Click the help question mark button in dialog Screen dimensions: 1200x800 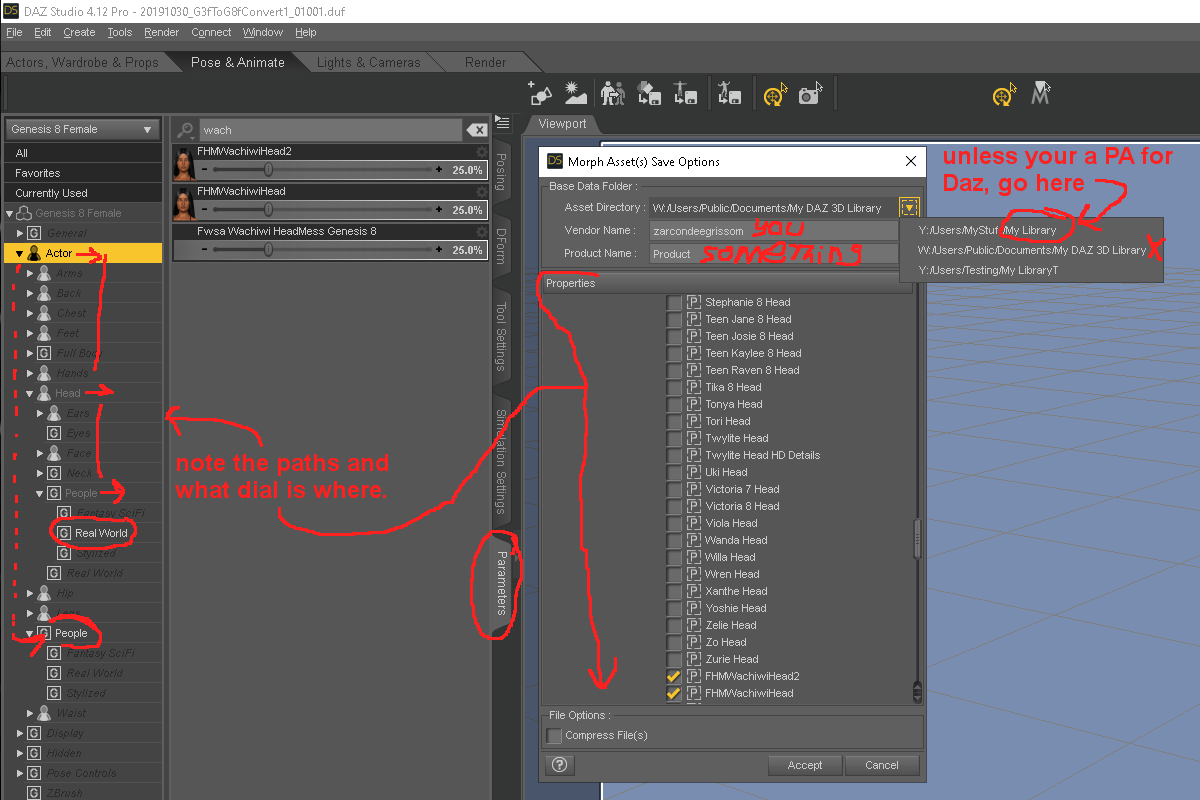pos(560,765)
